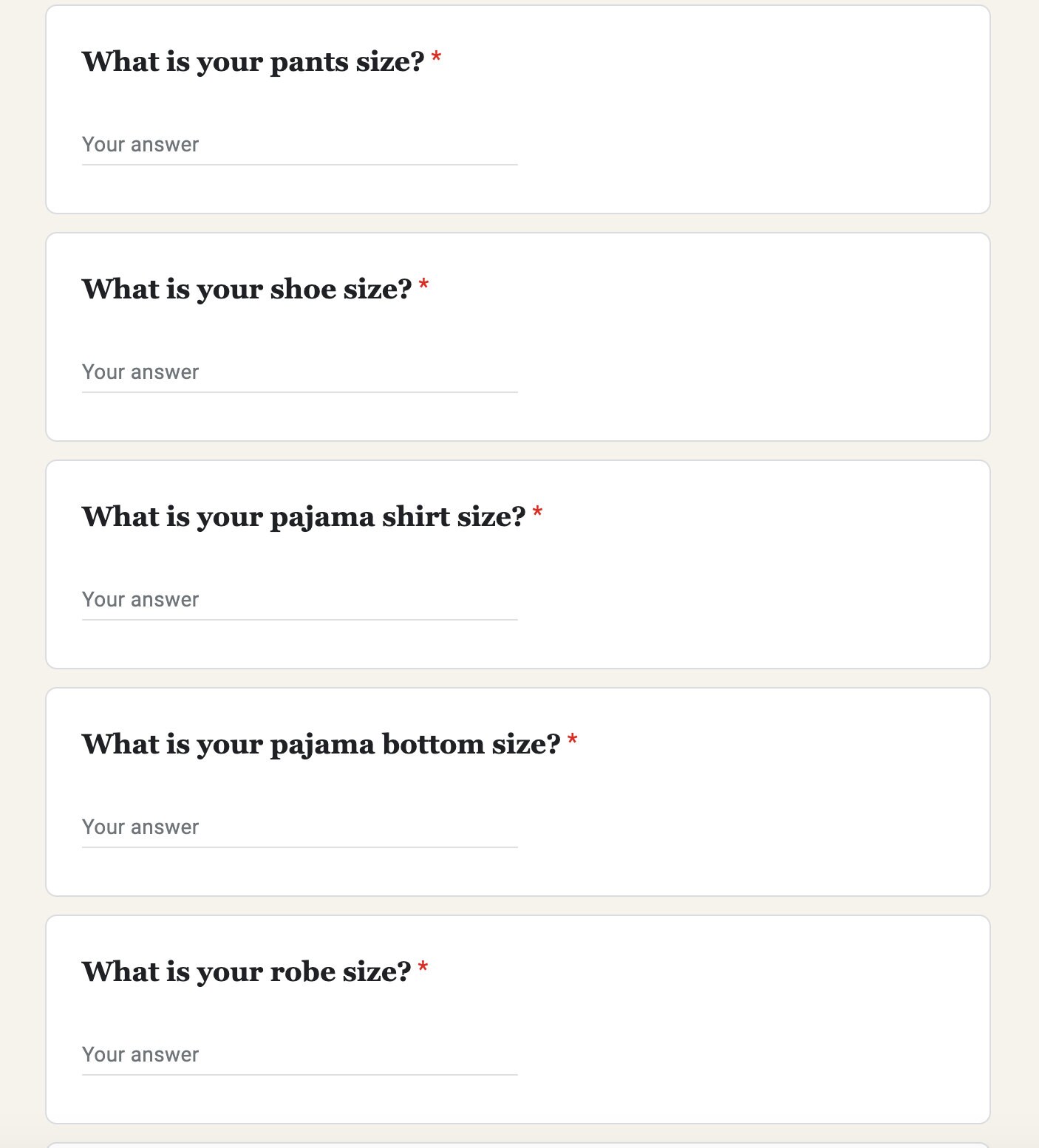
Task: Select the 'What is your robe size?' heading
Action: point(246,972)
